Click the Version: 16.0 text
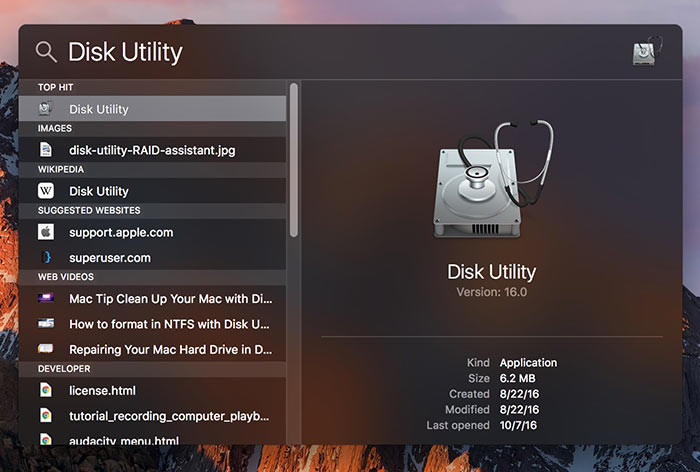This screenshot has width=700, height=472. click(x=492, y=292)
